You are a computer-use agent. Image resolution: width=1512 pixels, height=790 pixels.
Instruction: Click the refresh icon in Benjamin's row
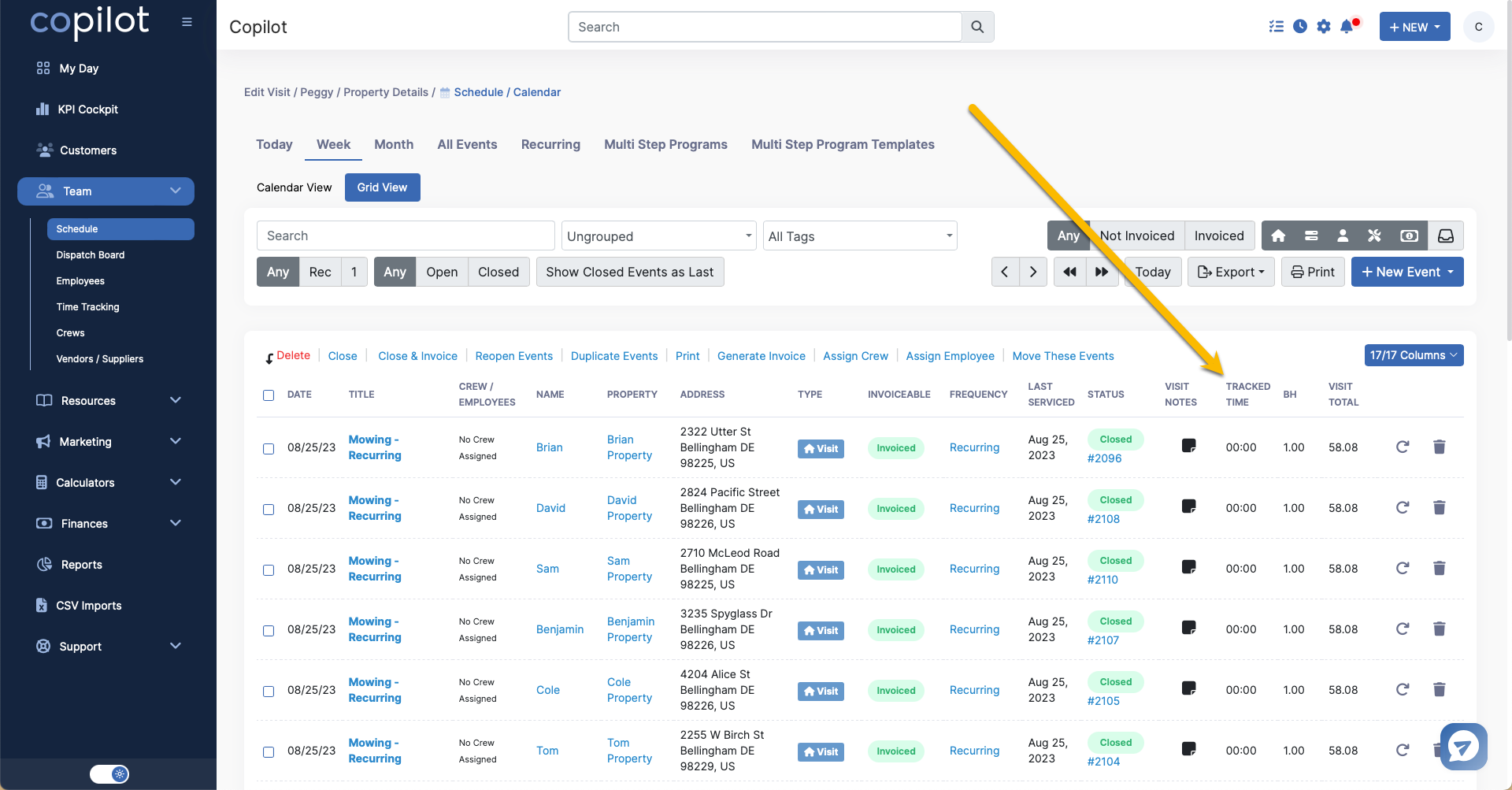pos(1403,629)
